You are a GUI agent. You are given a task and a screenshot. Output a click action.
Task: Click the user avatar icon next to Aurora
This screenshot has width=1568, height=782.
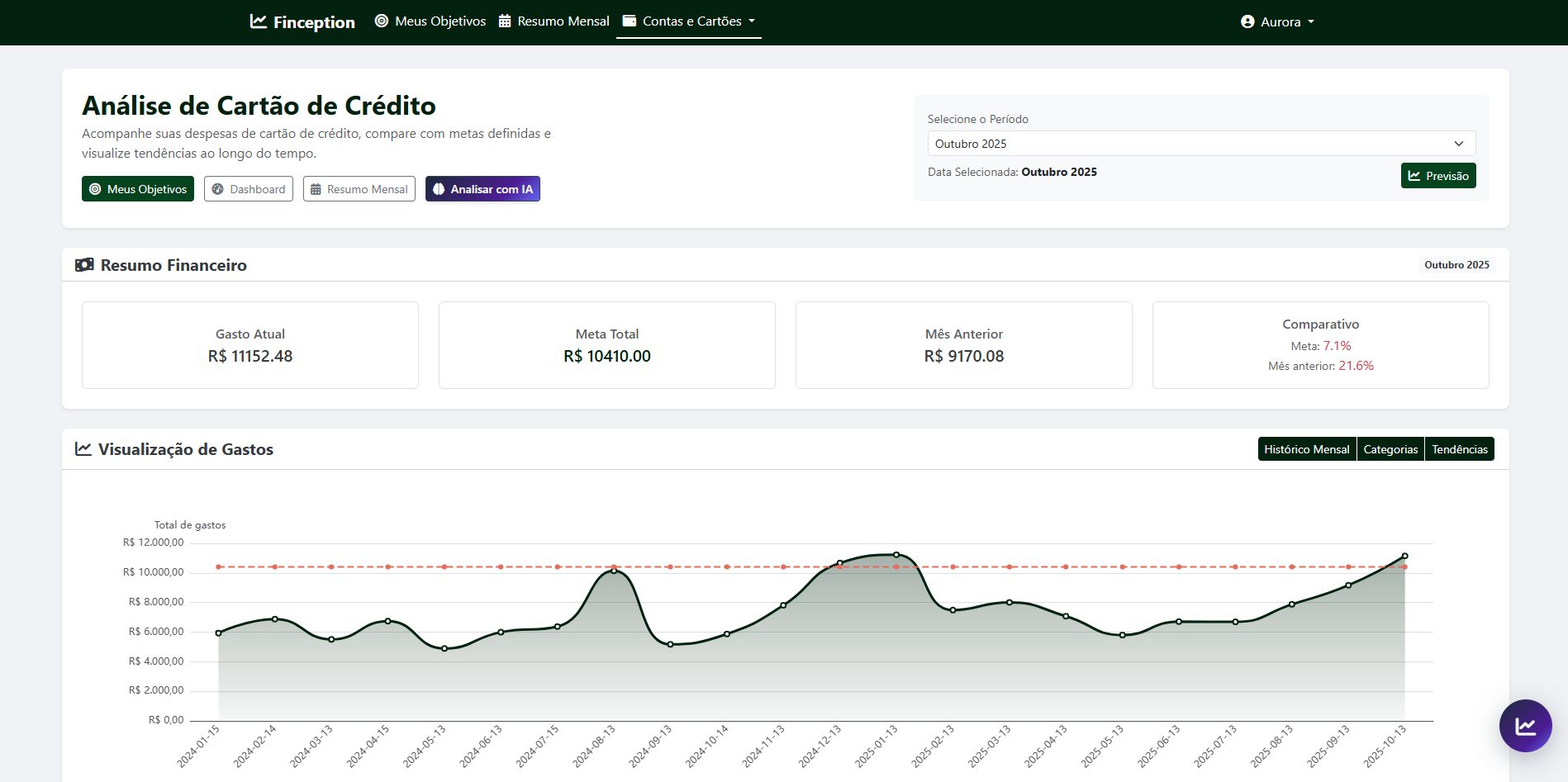1247,21
